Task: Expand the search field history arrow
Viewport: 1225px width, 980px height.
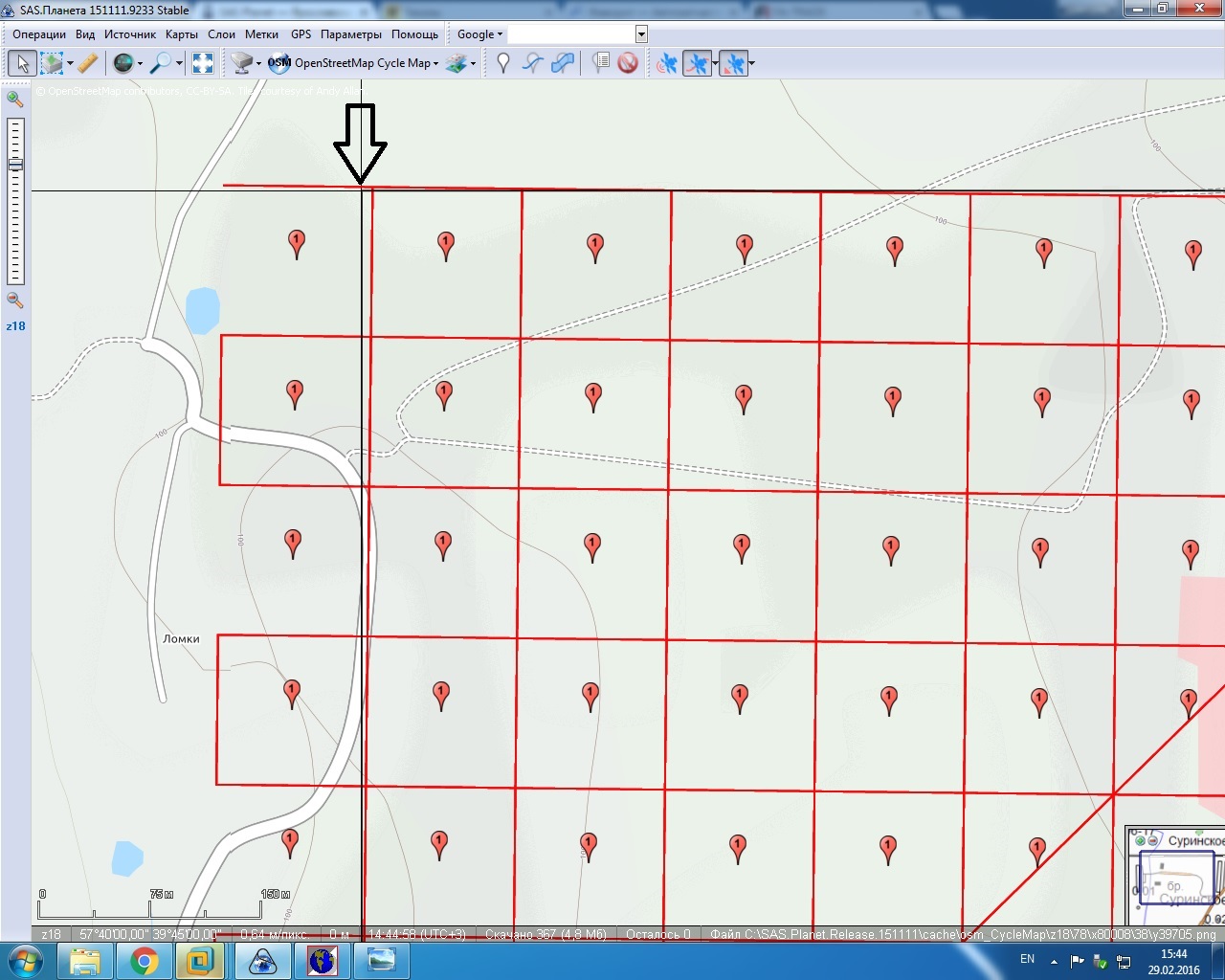Action: pyautogui.click(x=641, y=34)
